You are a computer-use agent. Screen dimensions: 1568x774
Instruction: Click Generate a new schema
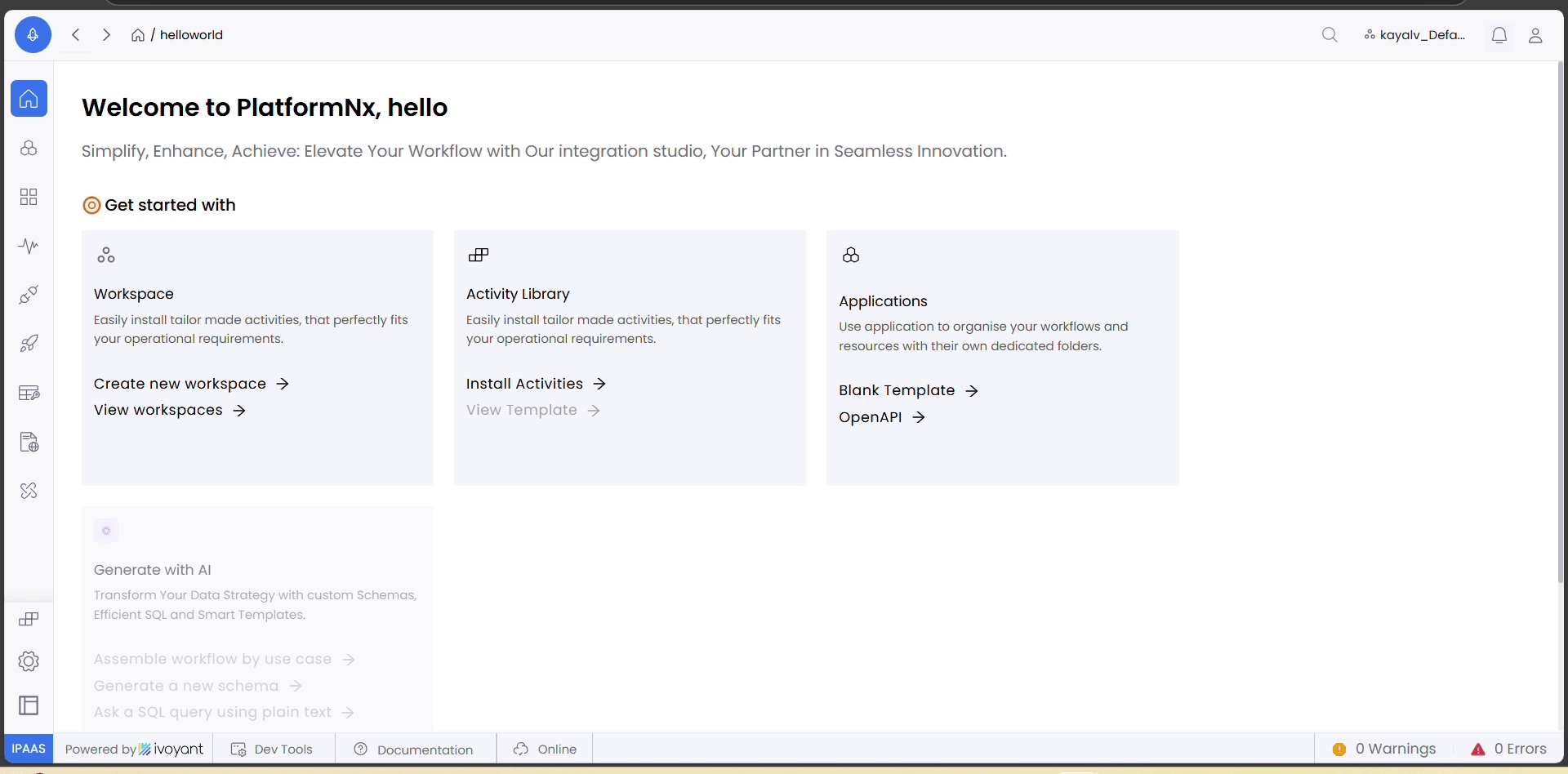pos(198,686)
